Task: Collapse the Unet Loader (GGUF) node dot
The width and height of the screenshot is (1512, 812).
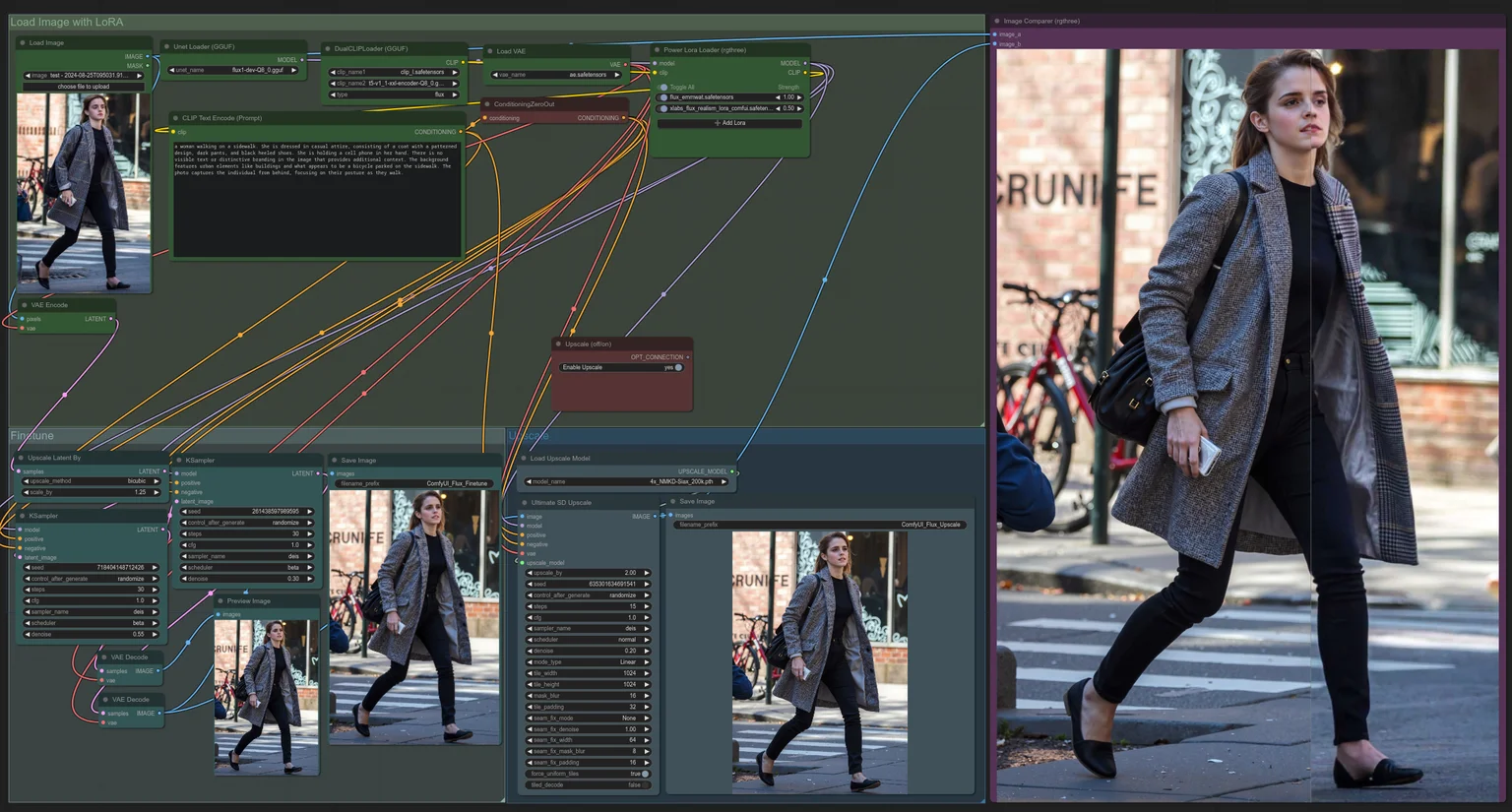Action: [x=166, y=46]
